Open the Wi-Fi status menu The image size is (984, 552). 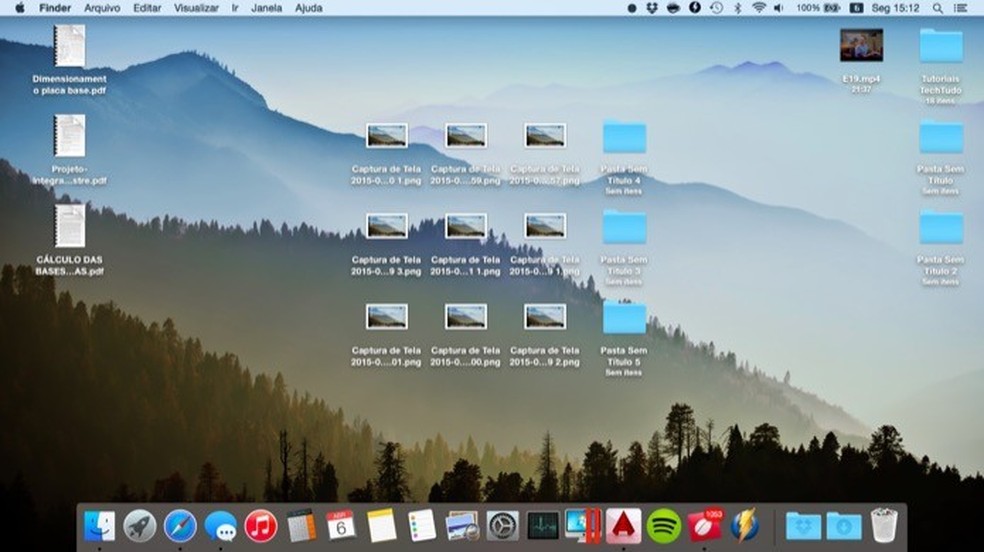759,7
